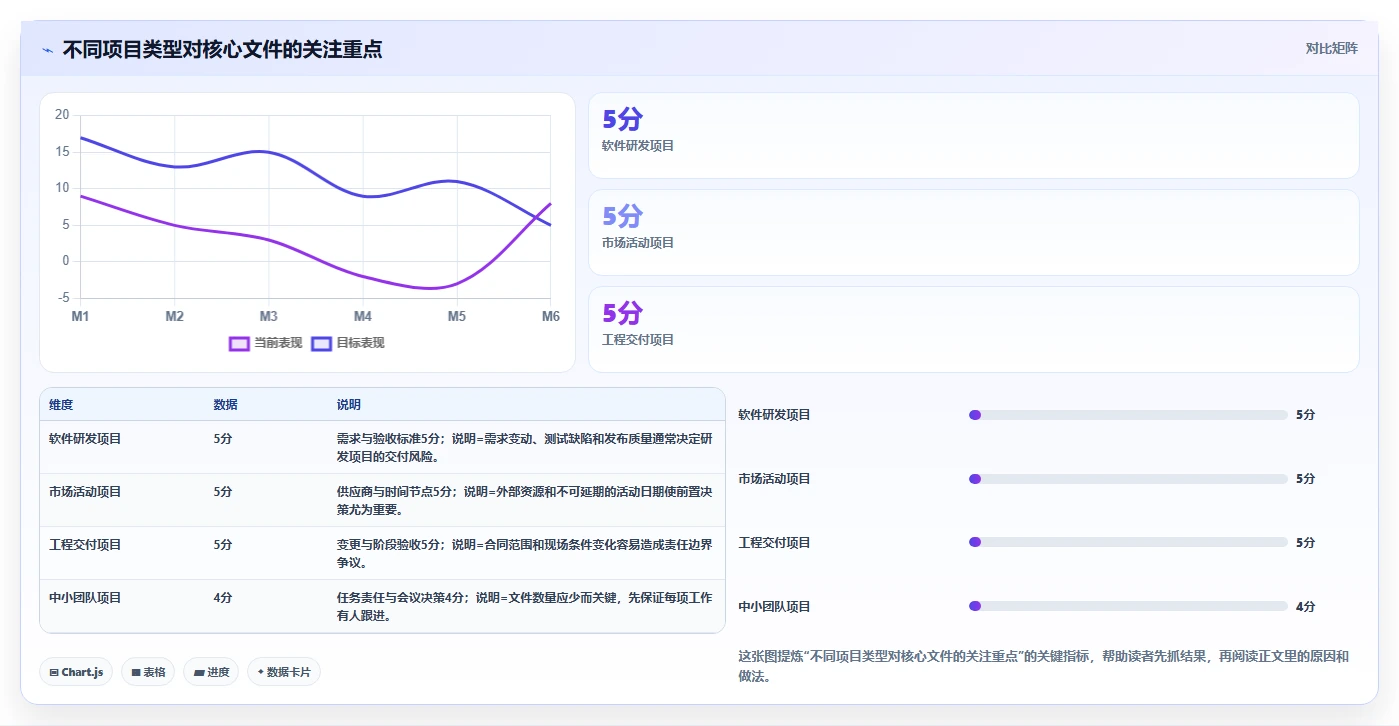
Task: Select the 软件研发项目 score card
Action: [974, 136]
